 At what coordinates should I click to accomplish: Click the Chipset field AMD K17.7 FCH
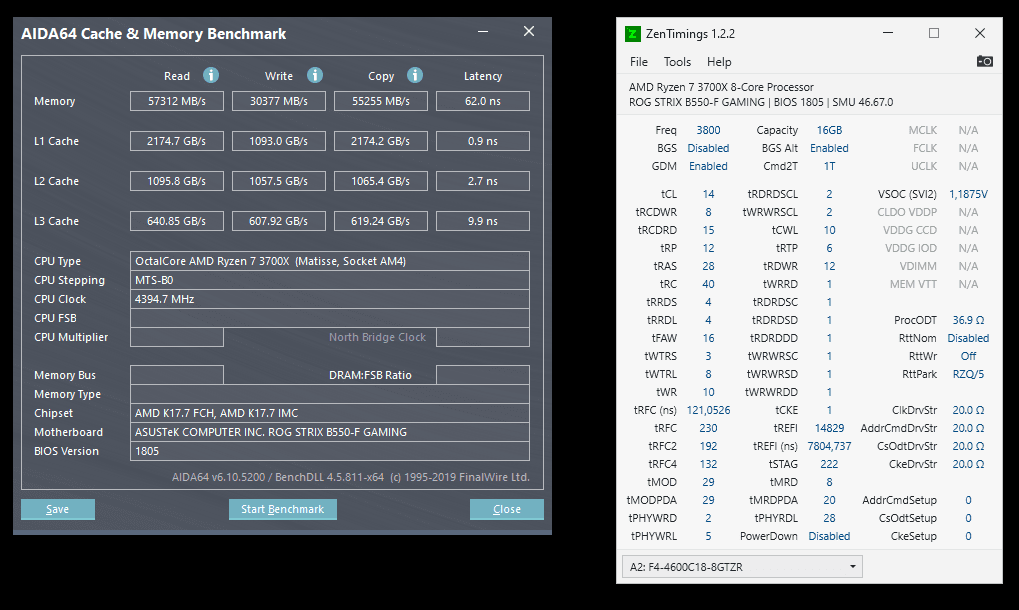pos(329,413)
